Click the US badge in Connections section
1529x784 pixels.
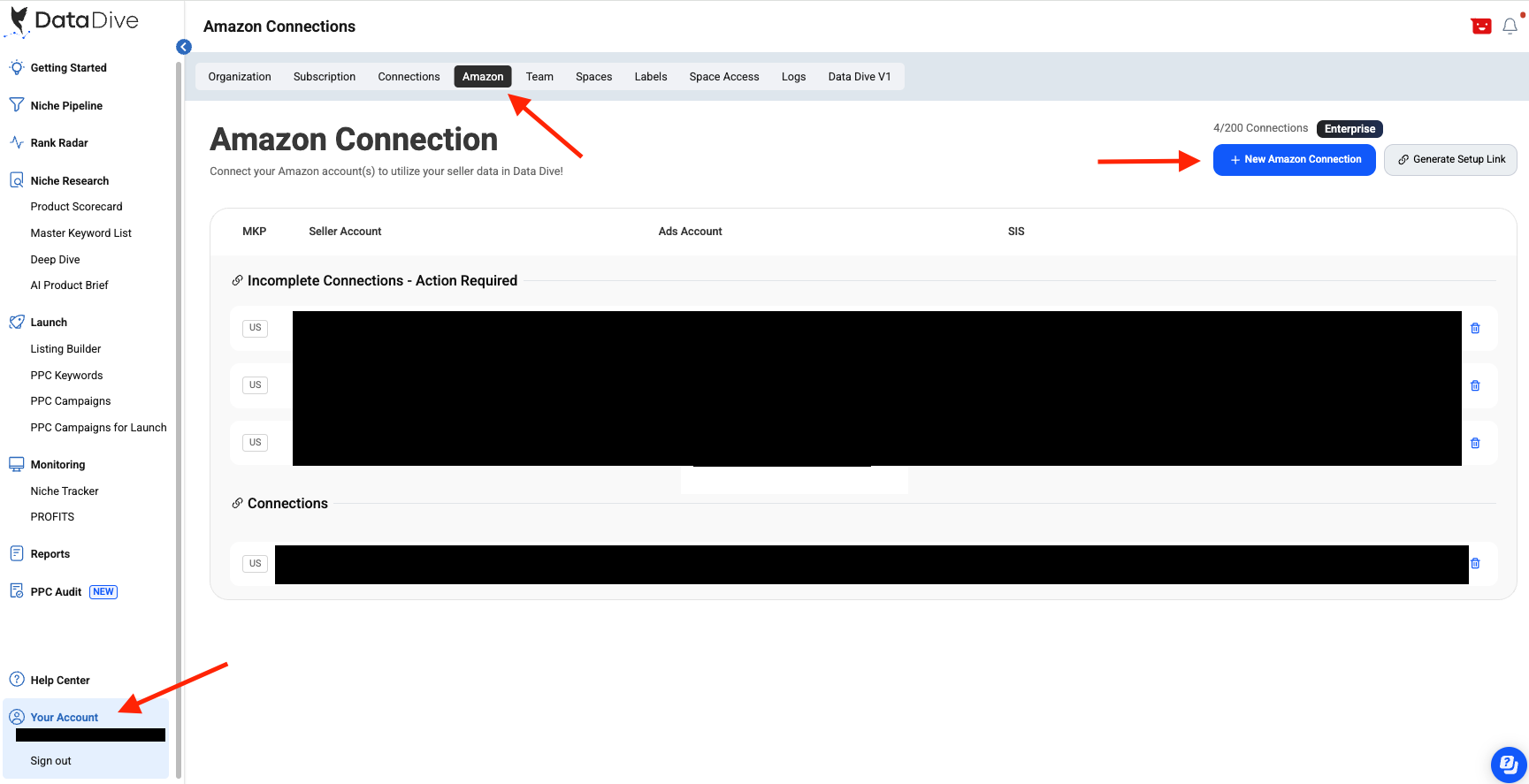pos(255,564)
